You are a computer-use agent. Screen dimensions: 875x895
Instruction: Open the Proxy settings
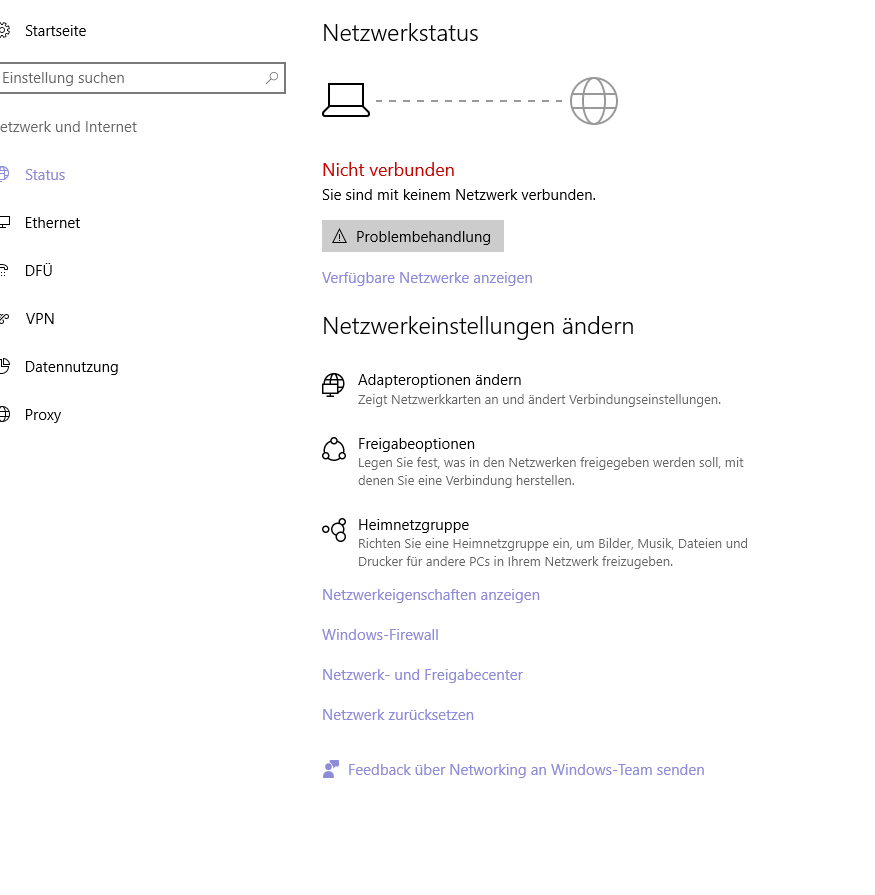point(43,414)
